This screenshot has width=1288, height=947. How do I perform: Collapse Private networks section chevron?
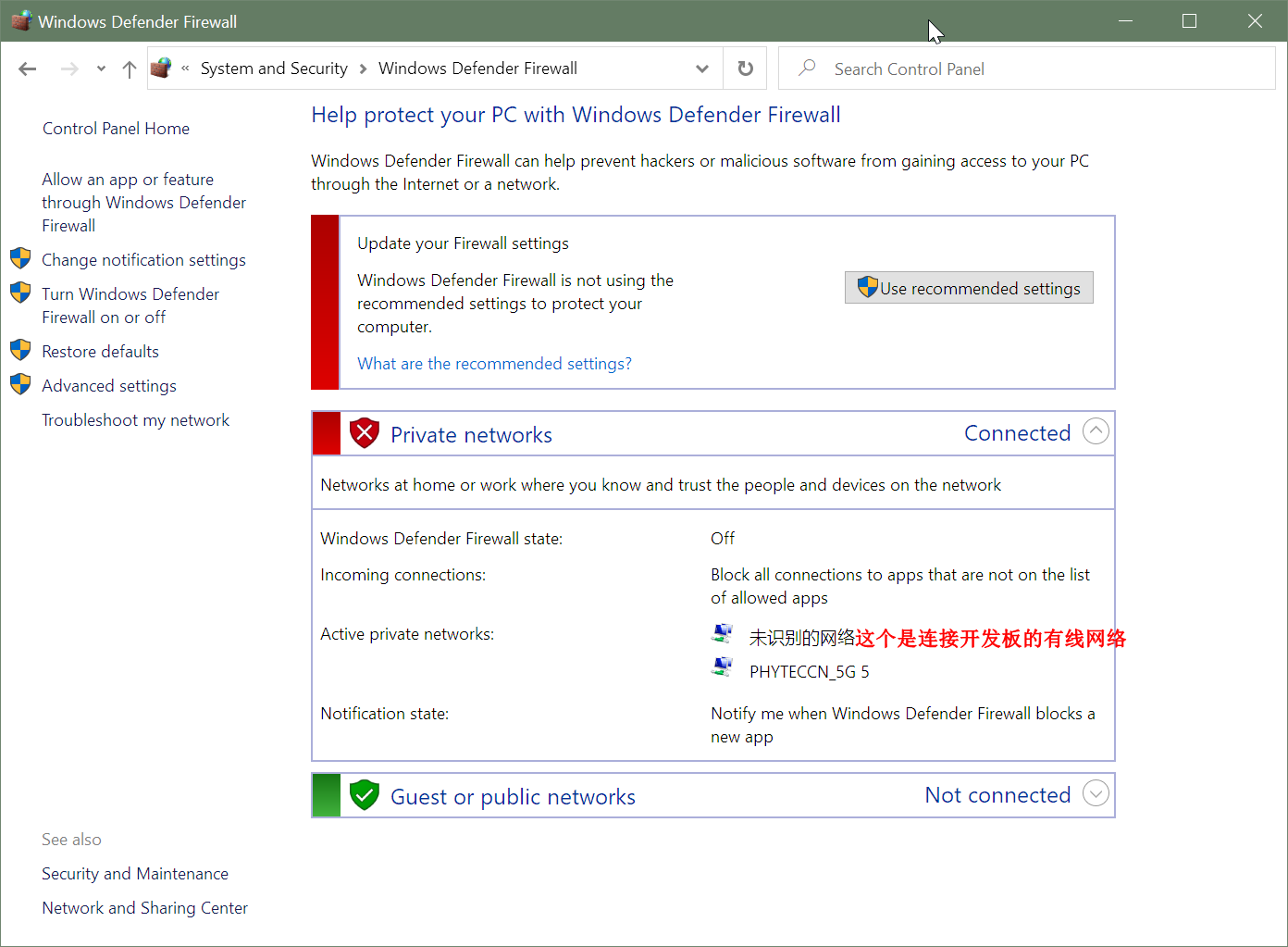coord(1096,431)
